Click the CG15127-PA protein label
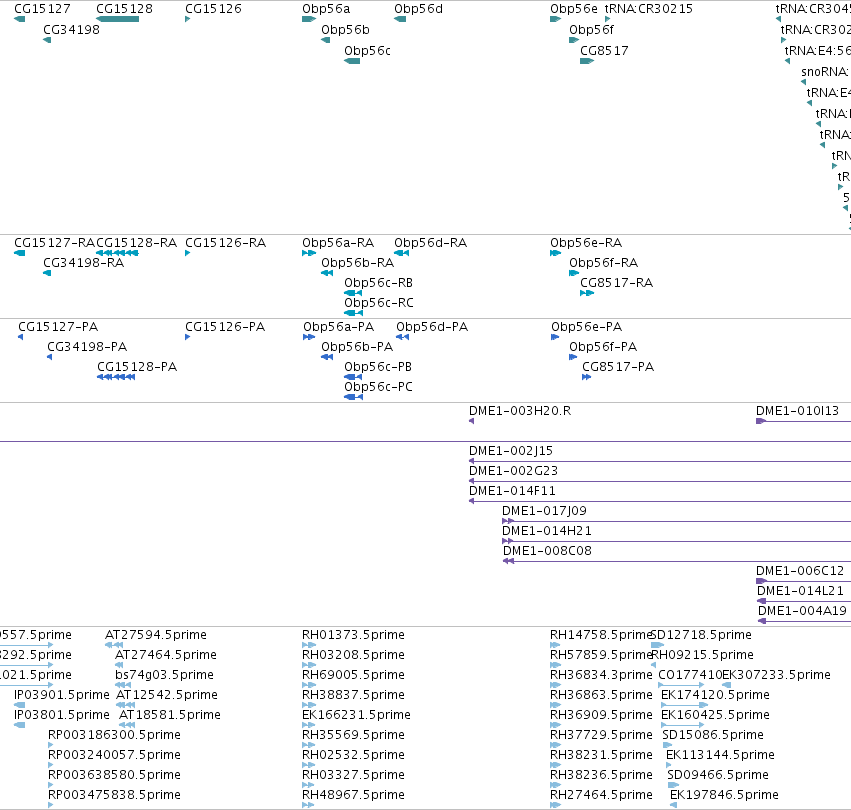This screenshot has width=851, height=810. (58, 327)
